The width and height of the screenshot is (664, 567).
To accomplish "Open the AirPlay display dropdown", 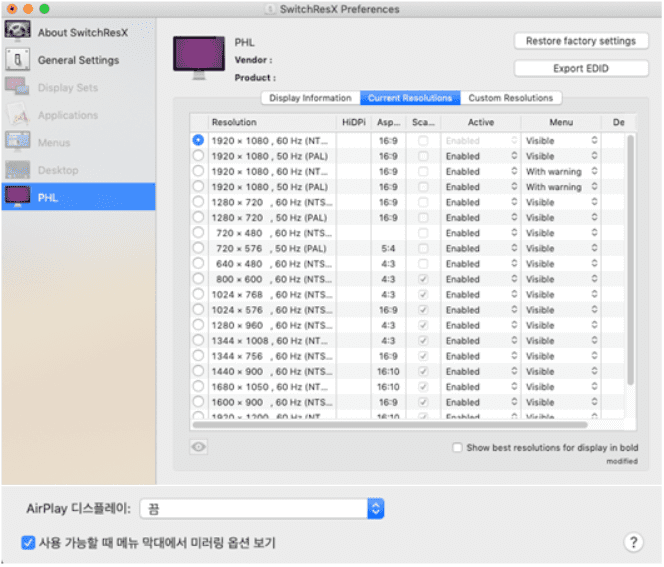I will (x=262, y=509).
